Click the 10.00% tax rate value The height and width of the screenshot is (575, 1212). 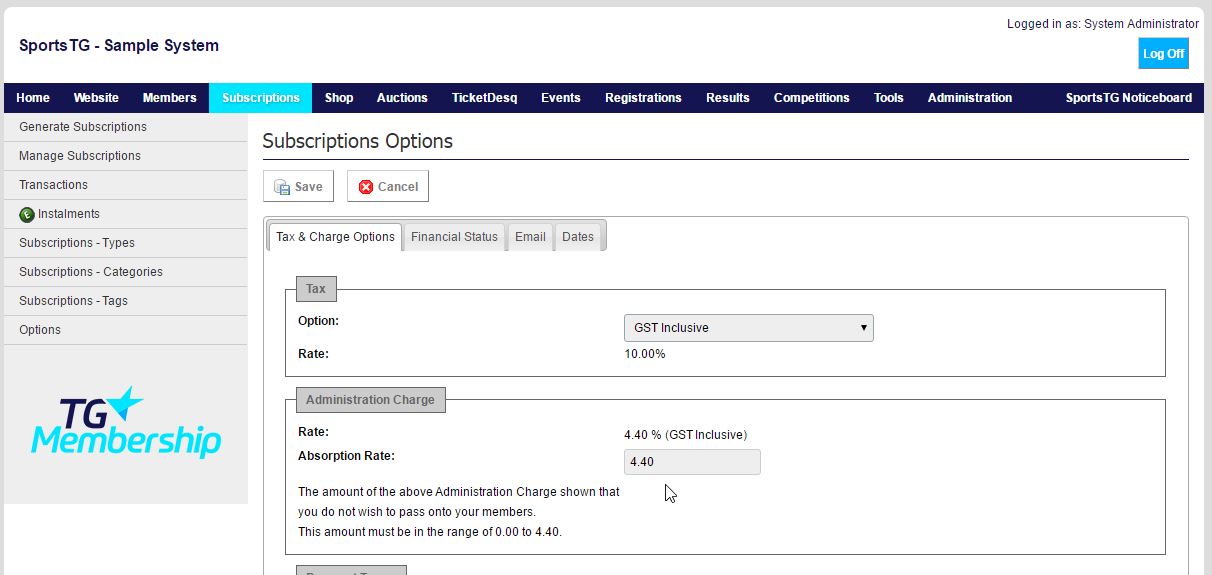tap(645, 354)
